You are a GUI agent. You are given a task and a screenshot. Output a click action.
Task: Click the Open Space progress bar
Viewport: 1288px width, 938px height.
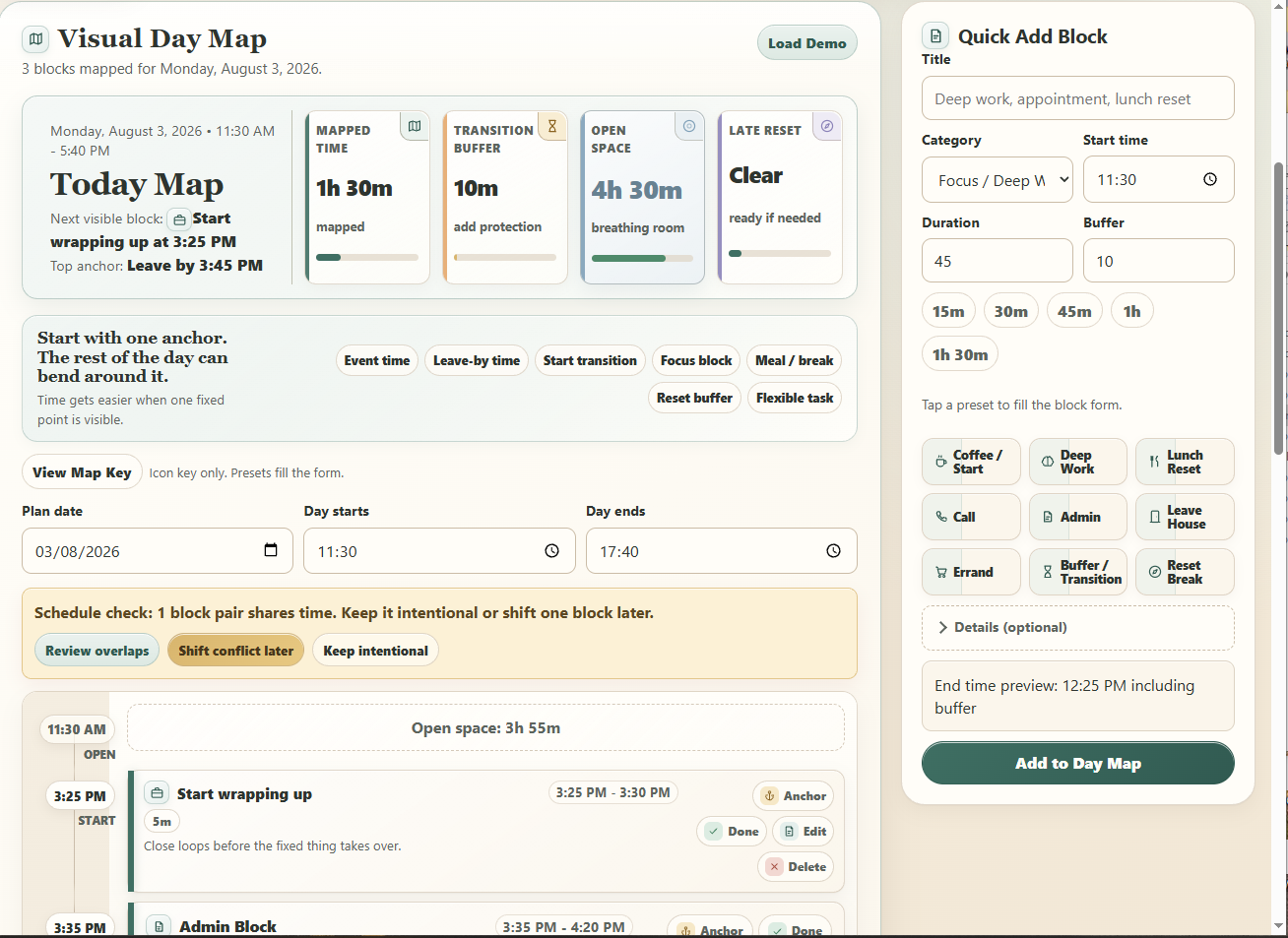[642, 258]
